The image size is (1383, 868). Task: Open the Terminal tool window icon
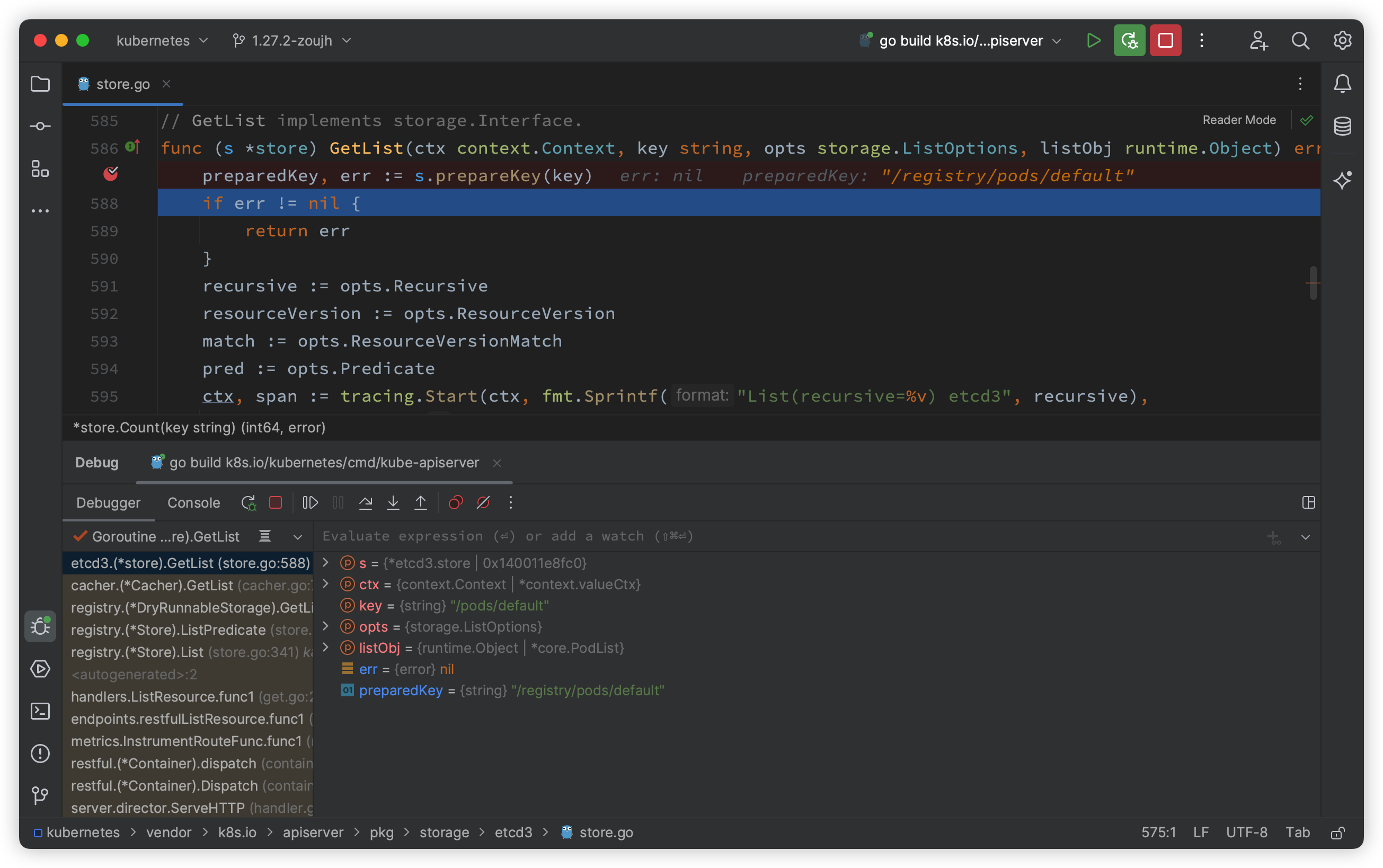click(40, 711)
